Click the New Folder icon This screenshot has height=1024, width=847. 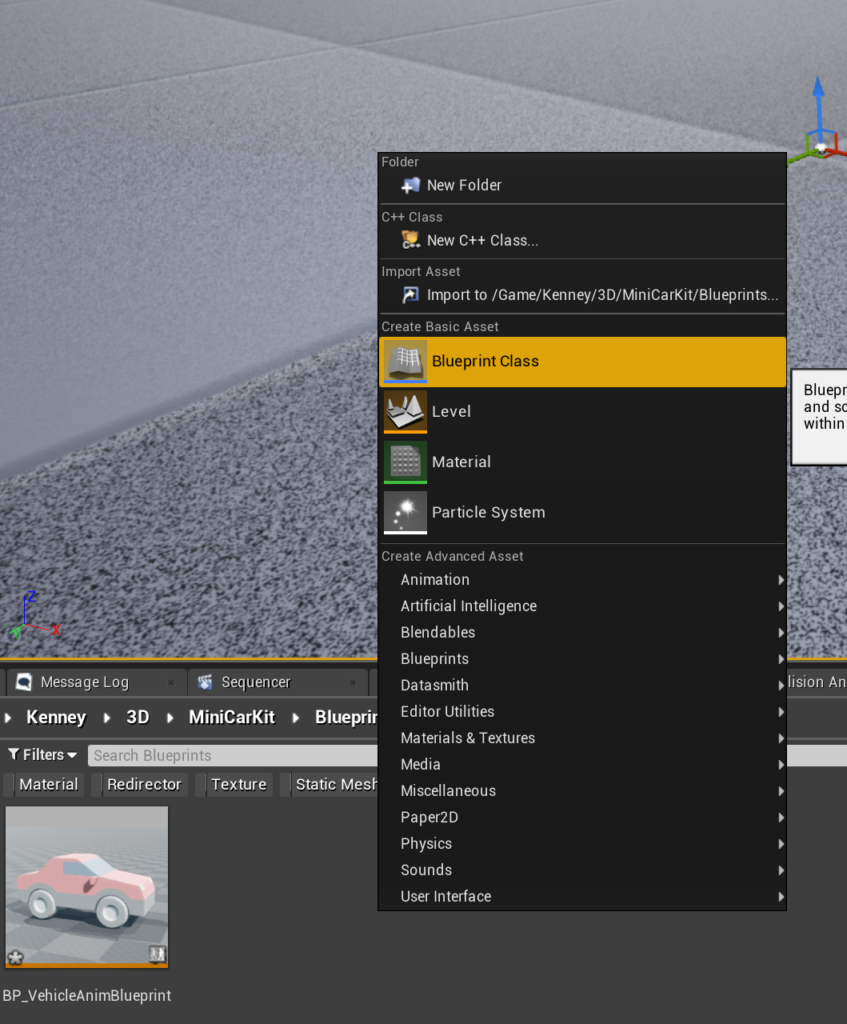(410, 185)
